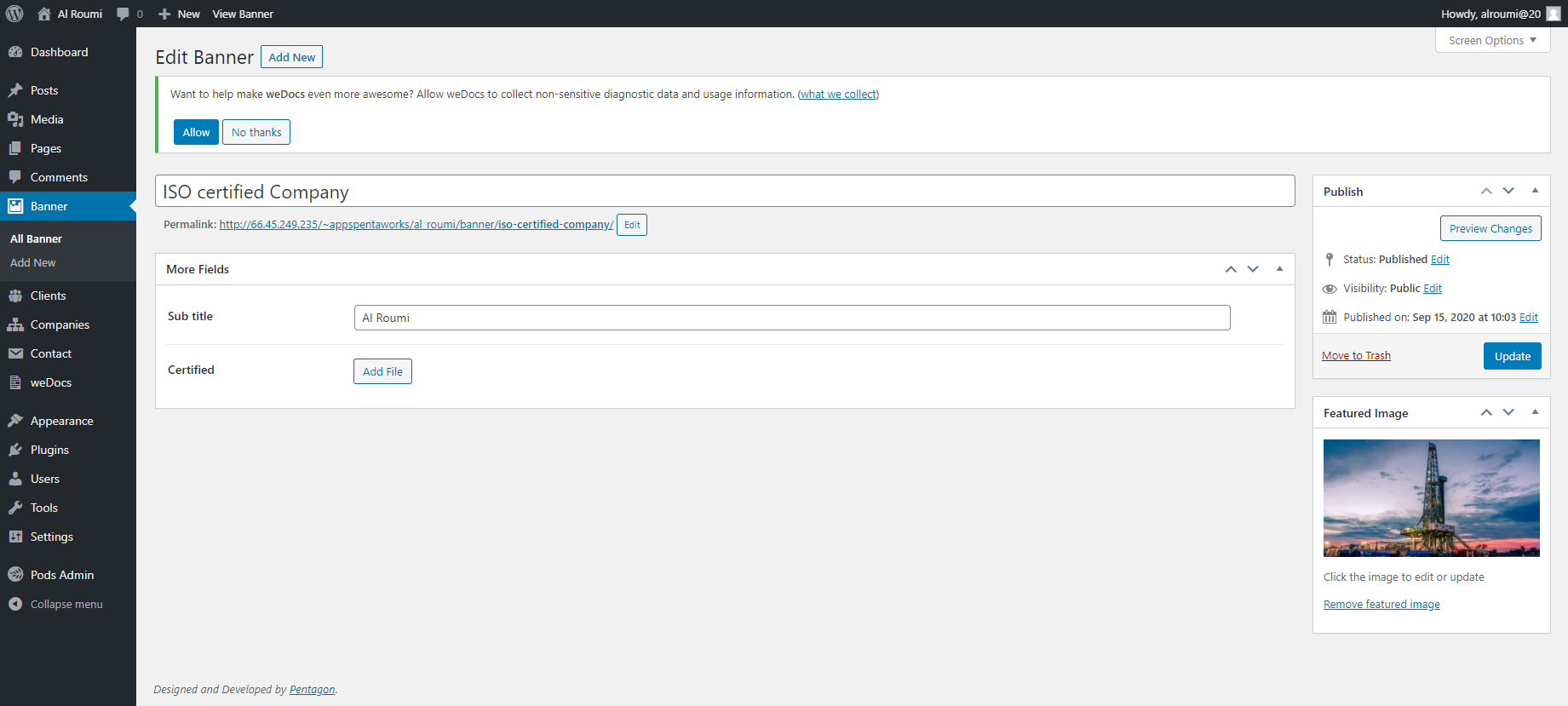Allow weDocs diagnostic data collection

pos(196,132)
